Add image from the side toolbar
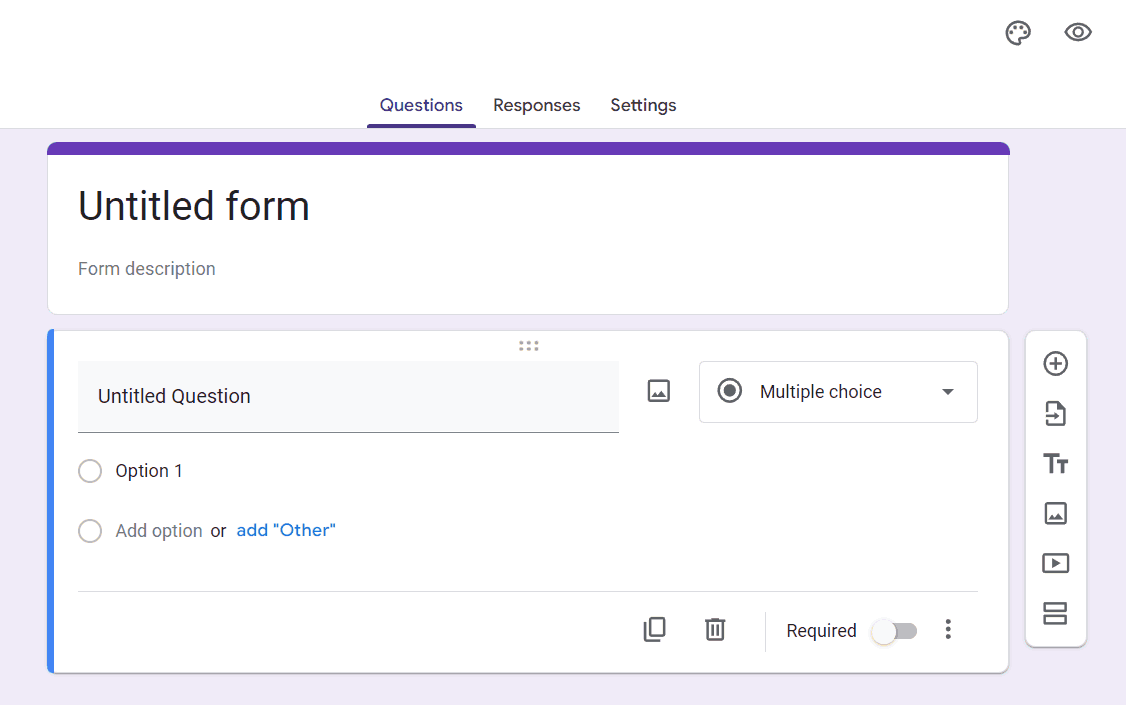 [x=1055, y=514]
